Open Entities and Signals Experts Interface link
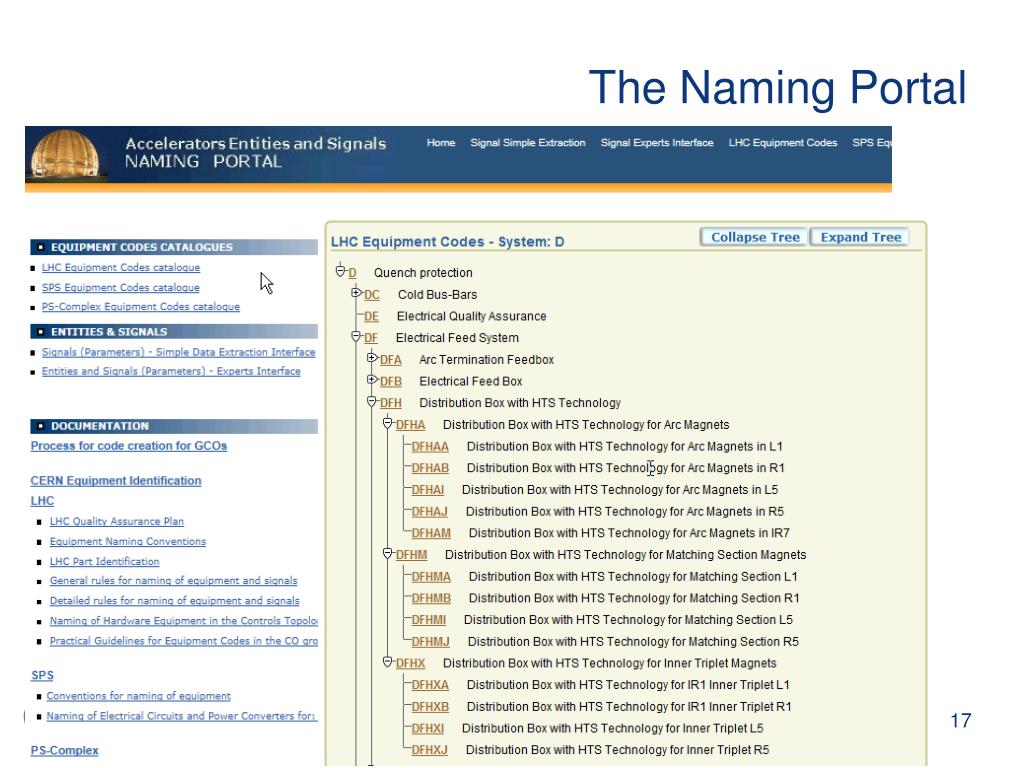The height and width of the screenshot is (768, 1024). click(x=171, y=371)
